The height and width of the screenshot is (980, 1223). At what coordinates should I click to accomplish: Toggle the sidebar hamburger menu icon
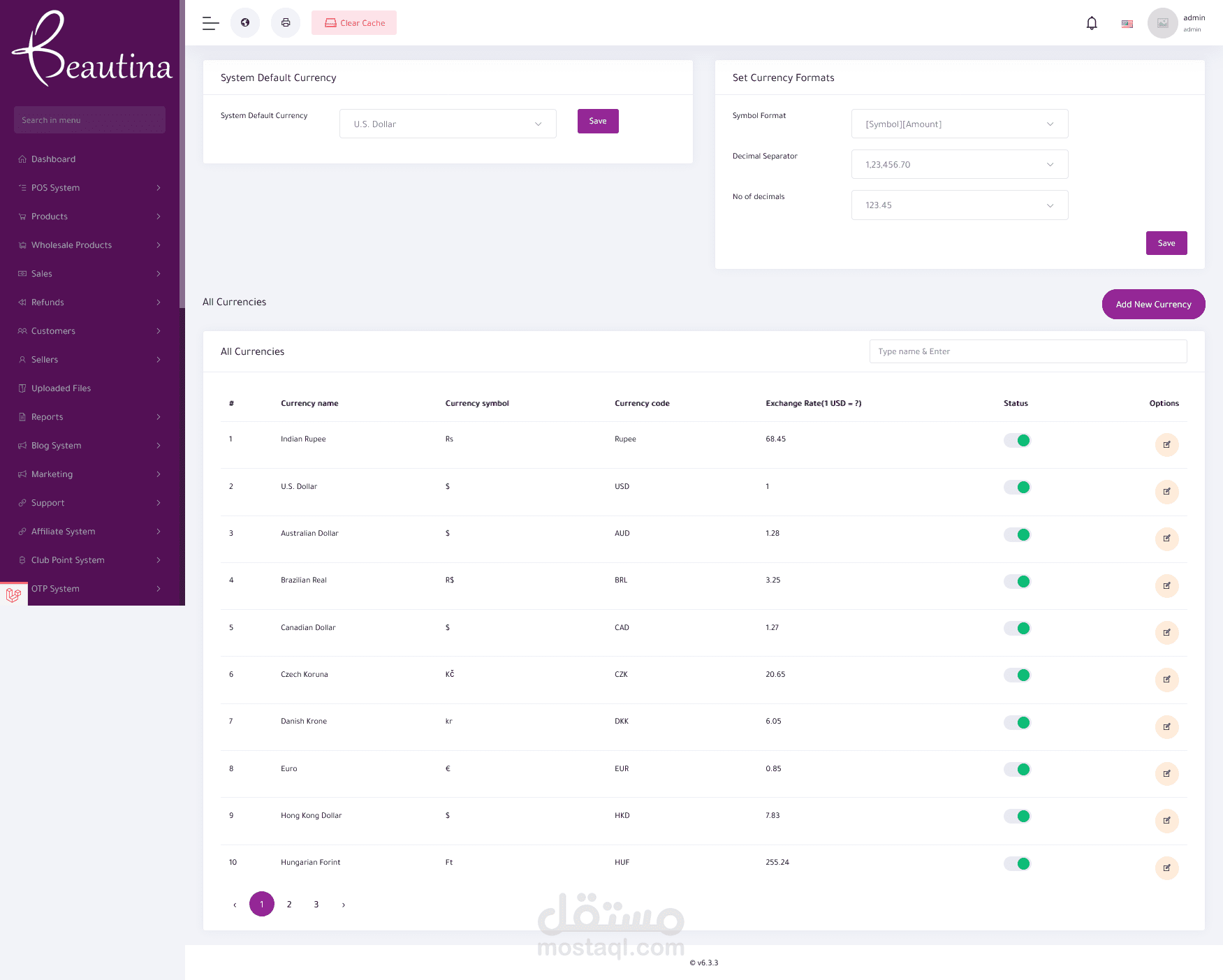coord(211,23)
